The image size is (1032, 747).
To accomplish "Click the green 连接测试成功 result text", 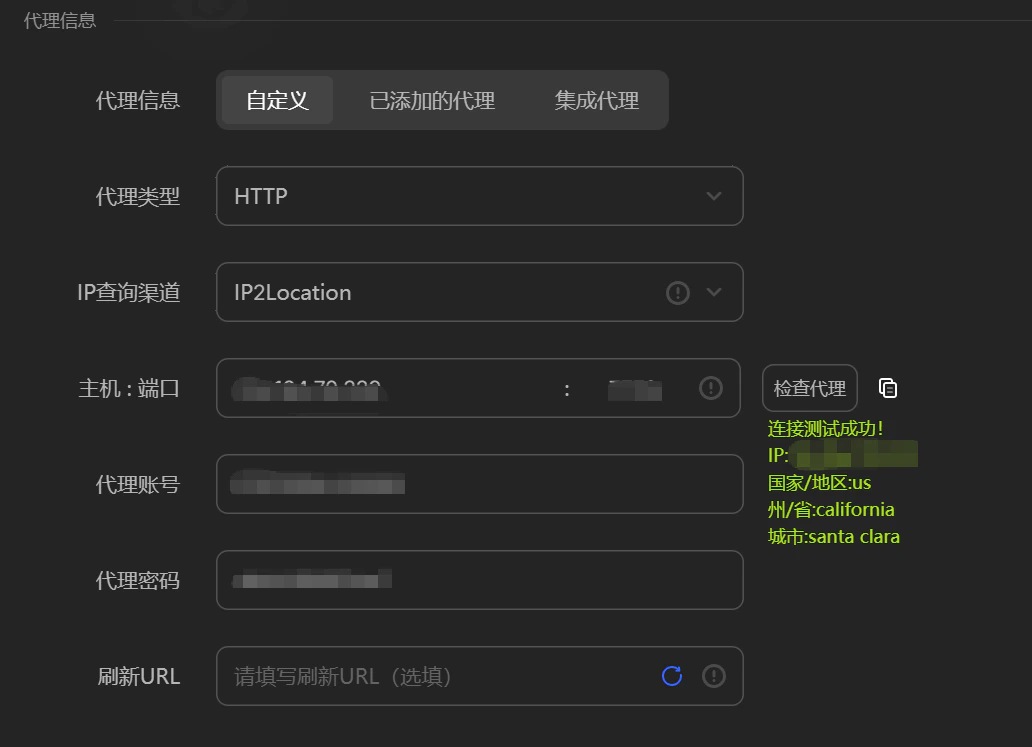I will (x=822, y=428).
